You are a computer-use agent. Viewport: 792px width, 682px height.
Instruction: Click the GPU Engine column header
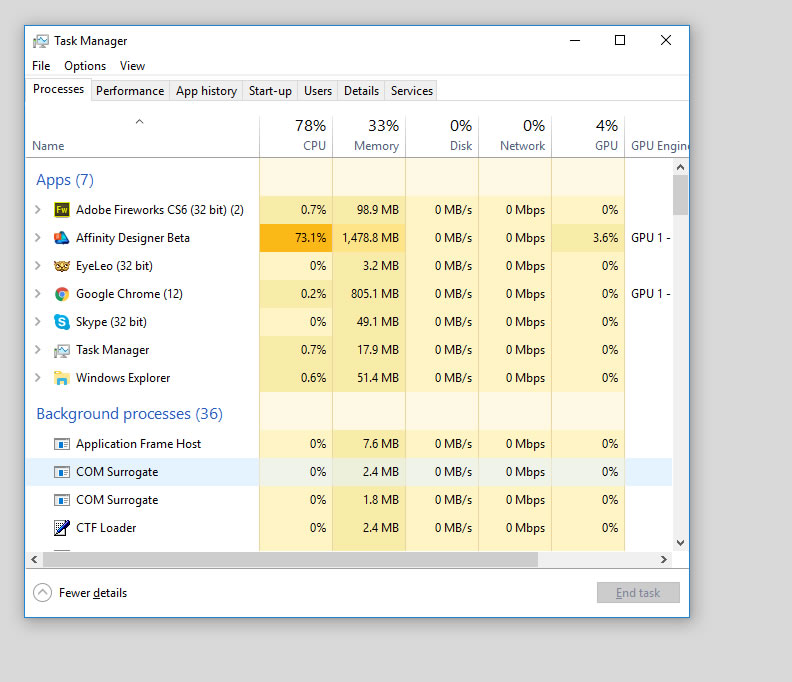[657, 136]
